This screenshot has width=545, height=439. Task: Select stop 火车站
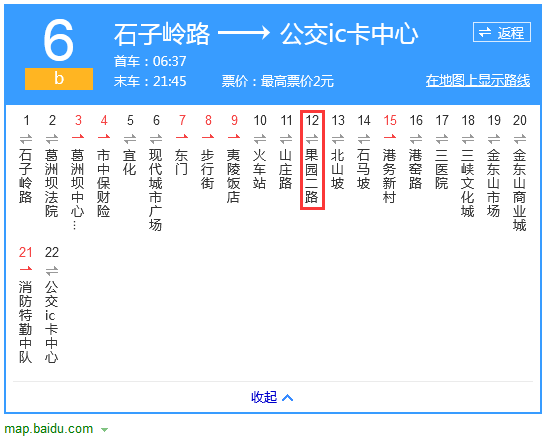[x=260, y=169]
